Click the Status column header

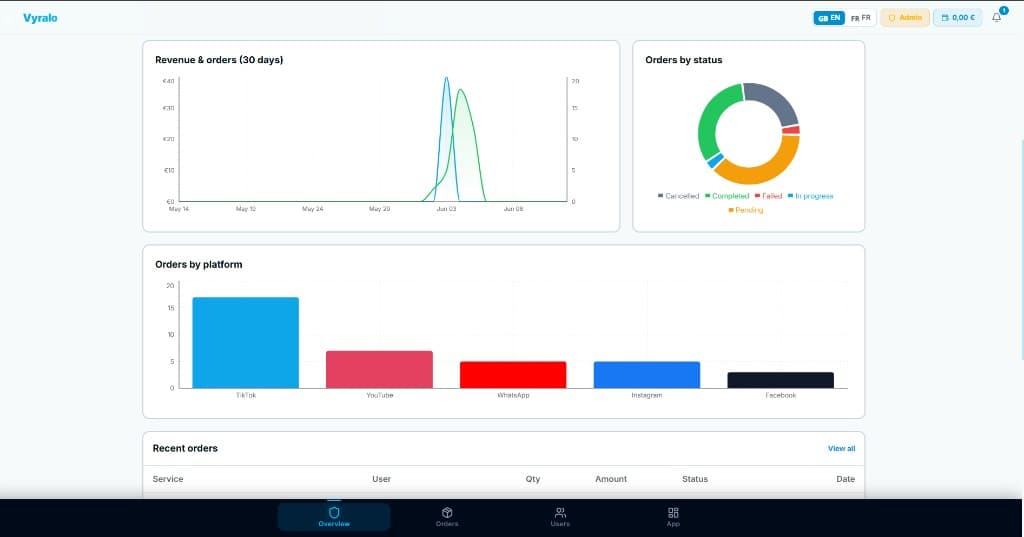(695, 479)
